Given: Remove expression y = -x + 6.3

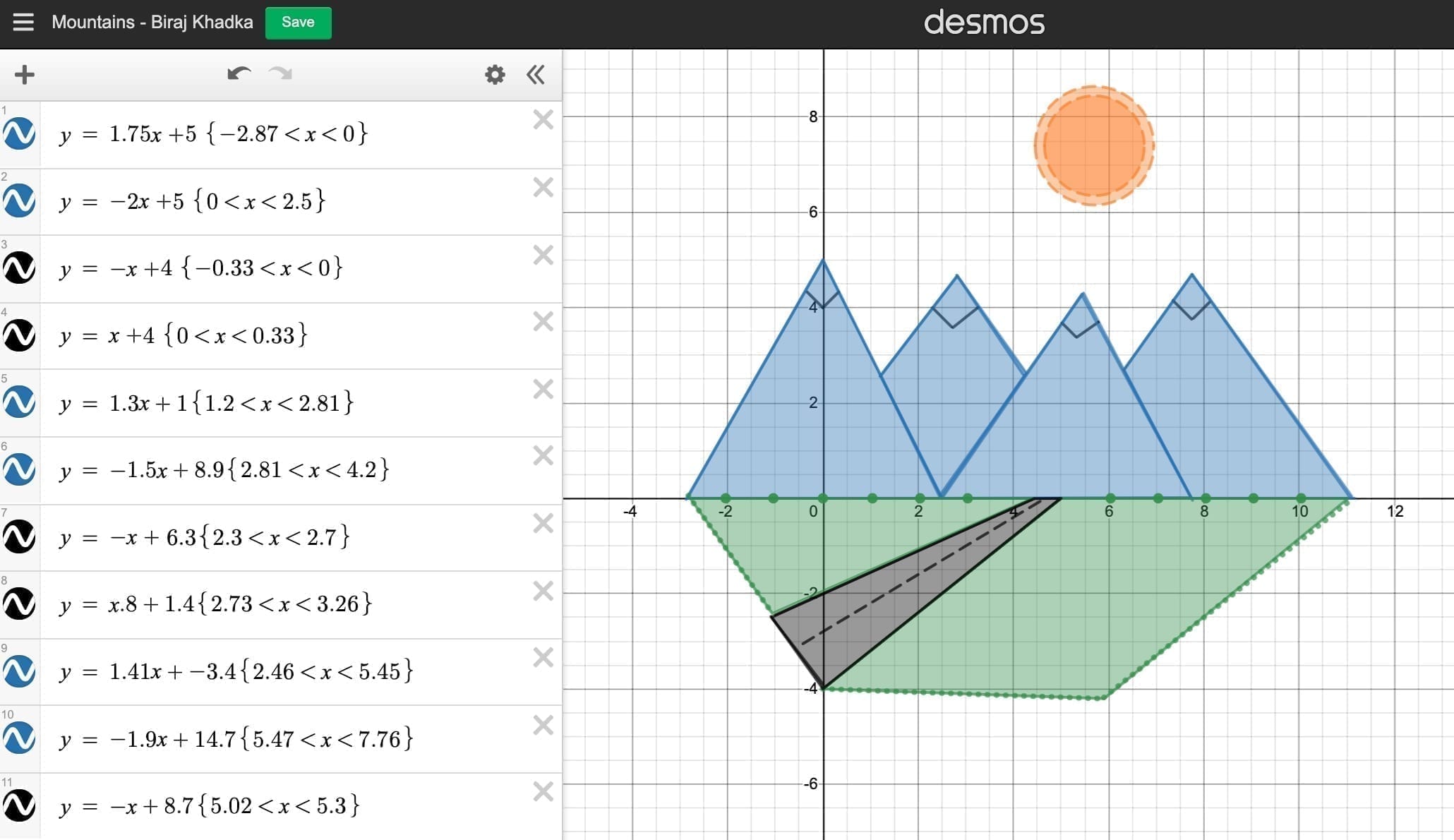Looking at the screenshot, I should pyautogui.click(x=543, y=523).
